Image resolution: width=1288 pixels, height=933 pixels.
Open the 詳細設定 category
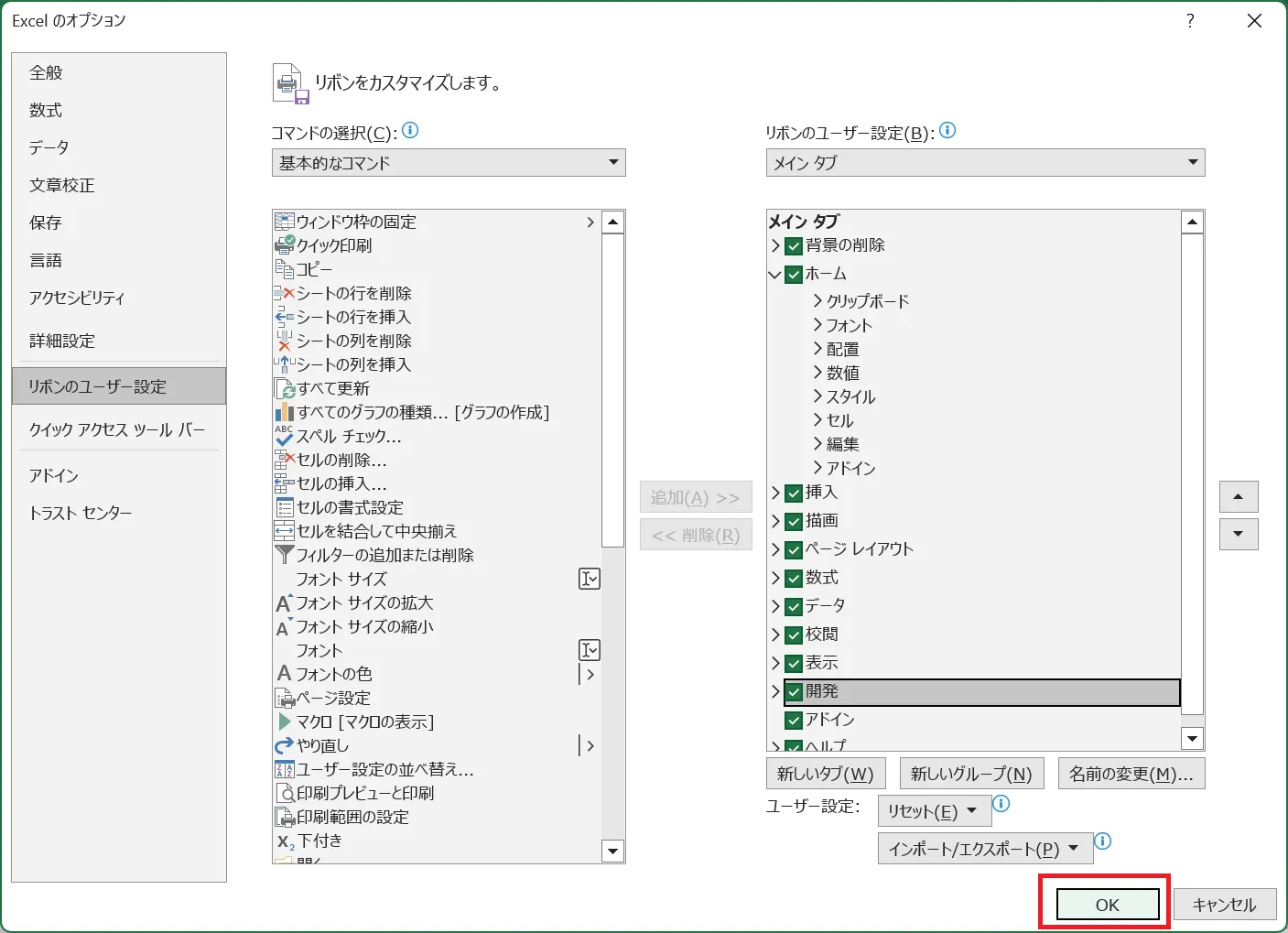(62, 341)
